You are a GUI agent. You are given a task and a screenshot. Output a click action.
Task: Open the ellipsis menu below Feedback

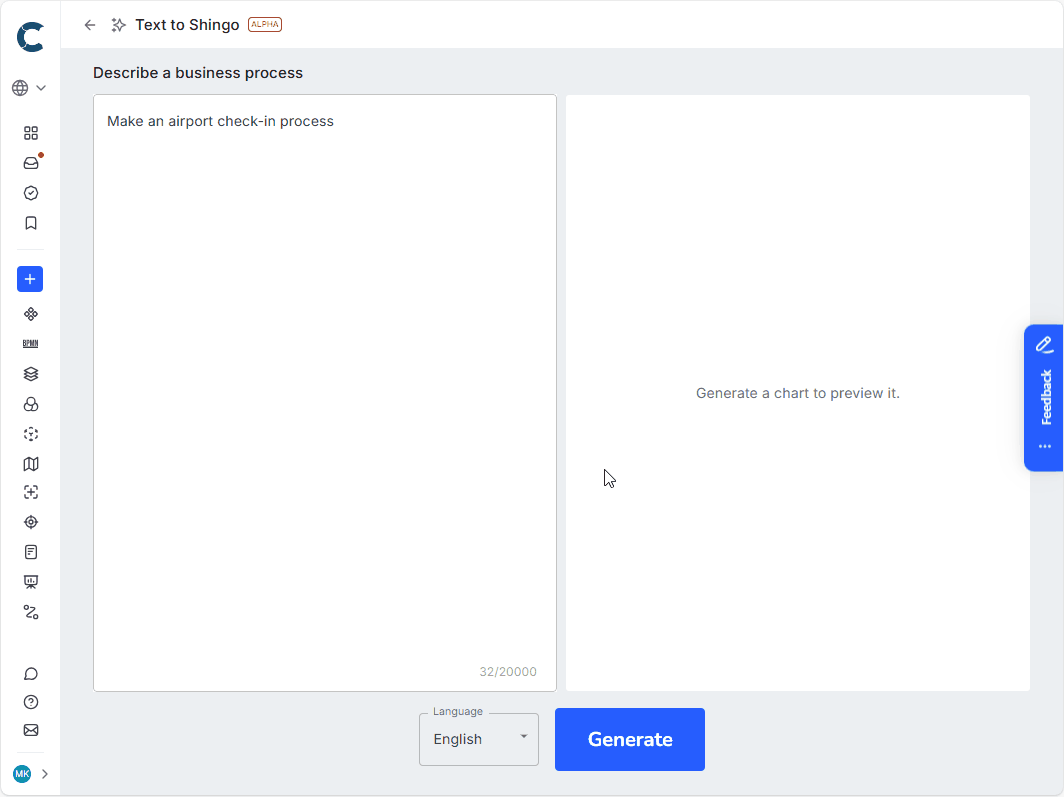coord(1044,447)
